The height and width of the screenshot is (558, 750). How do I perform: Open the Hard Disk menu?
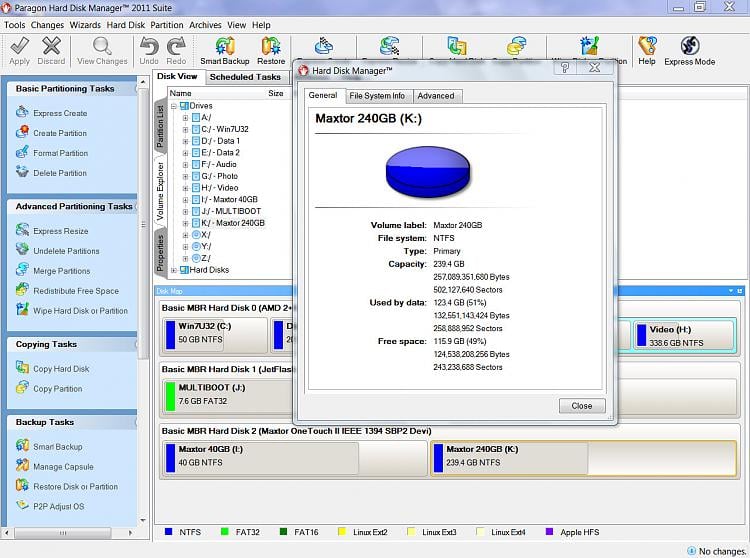tap(126, 25)
